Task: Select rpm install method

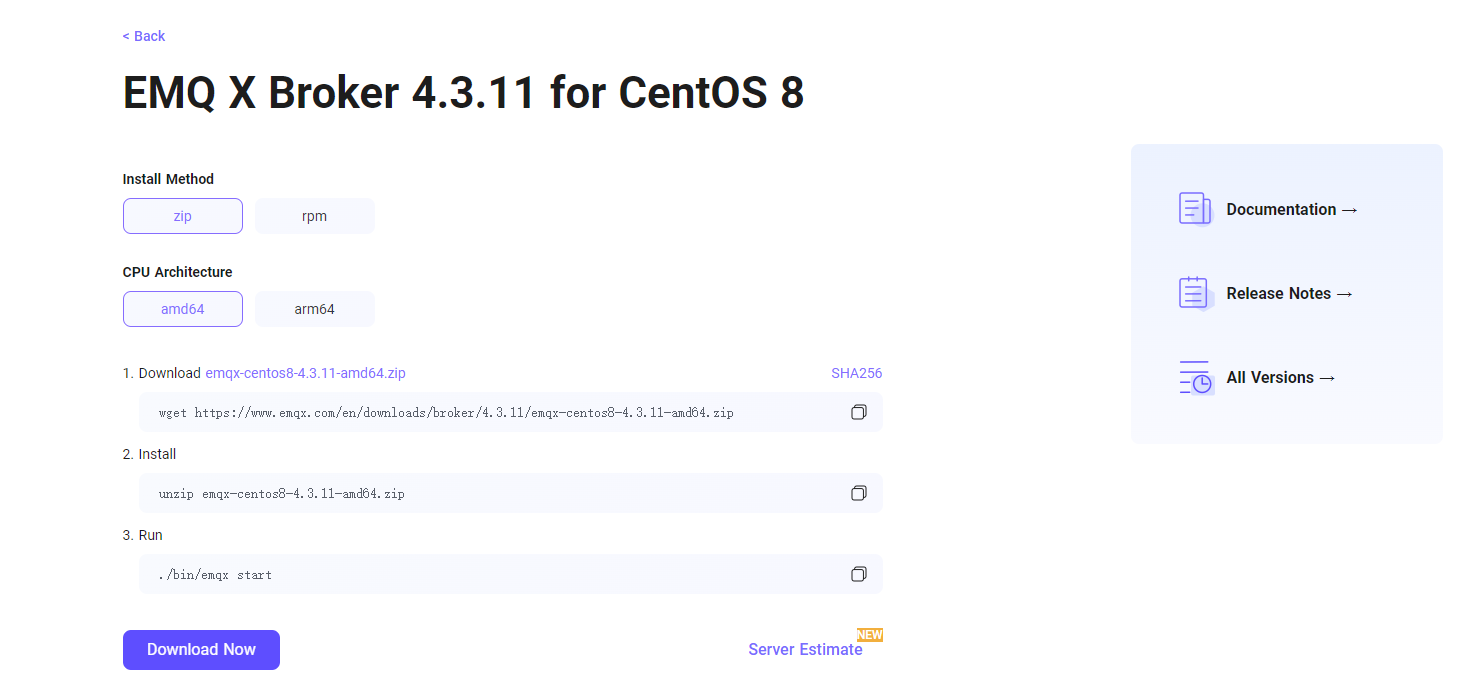Action: coord(314,216)
